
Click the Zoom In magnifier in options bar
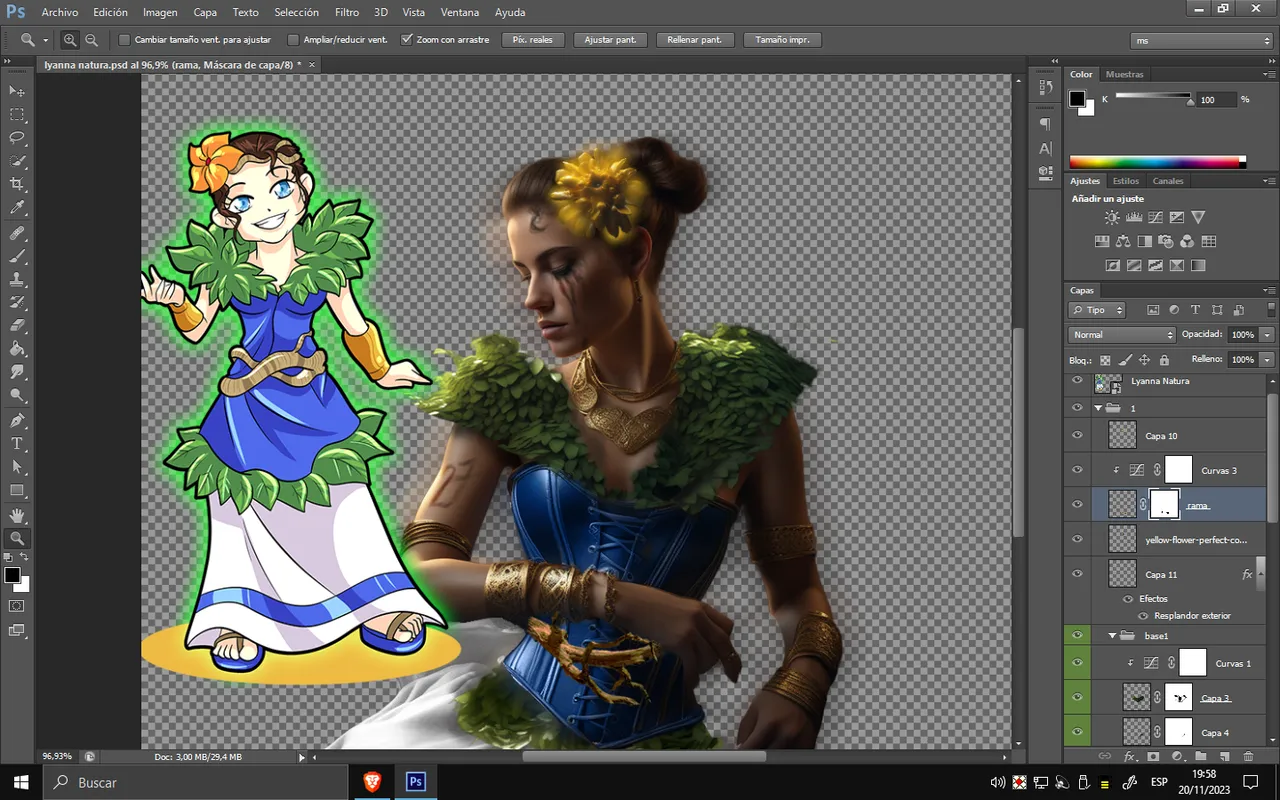point(70,40)
